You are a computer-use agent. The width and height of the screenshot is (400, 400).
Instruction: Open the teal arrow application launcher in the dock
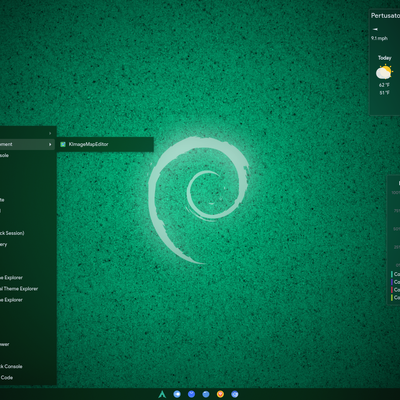pyautogui.click(x=162, y=394)
